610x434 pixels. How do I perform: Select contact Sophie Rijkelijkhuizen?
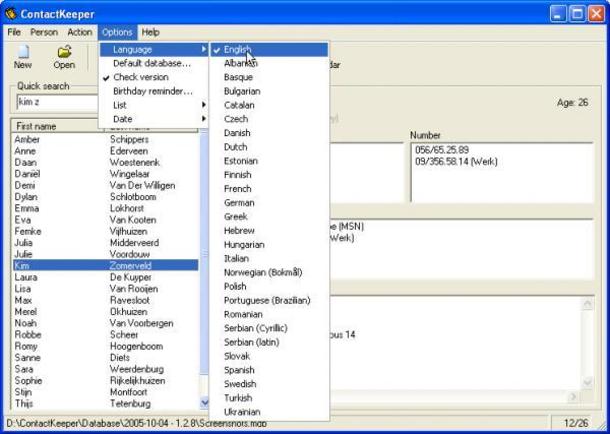[106, 381]
